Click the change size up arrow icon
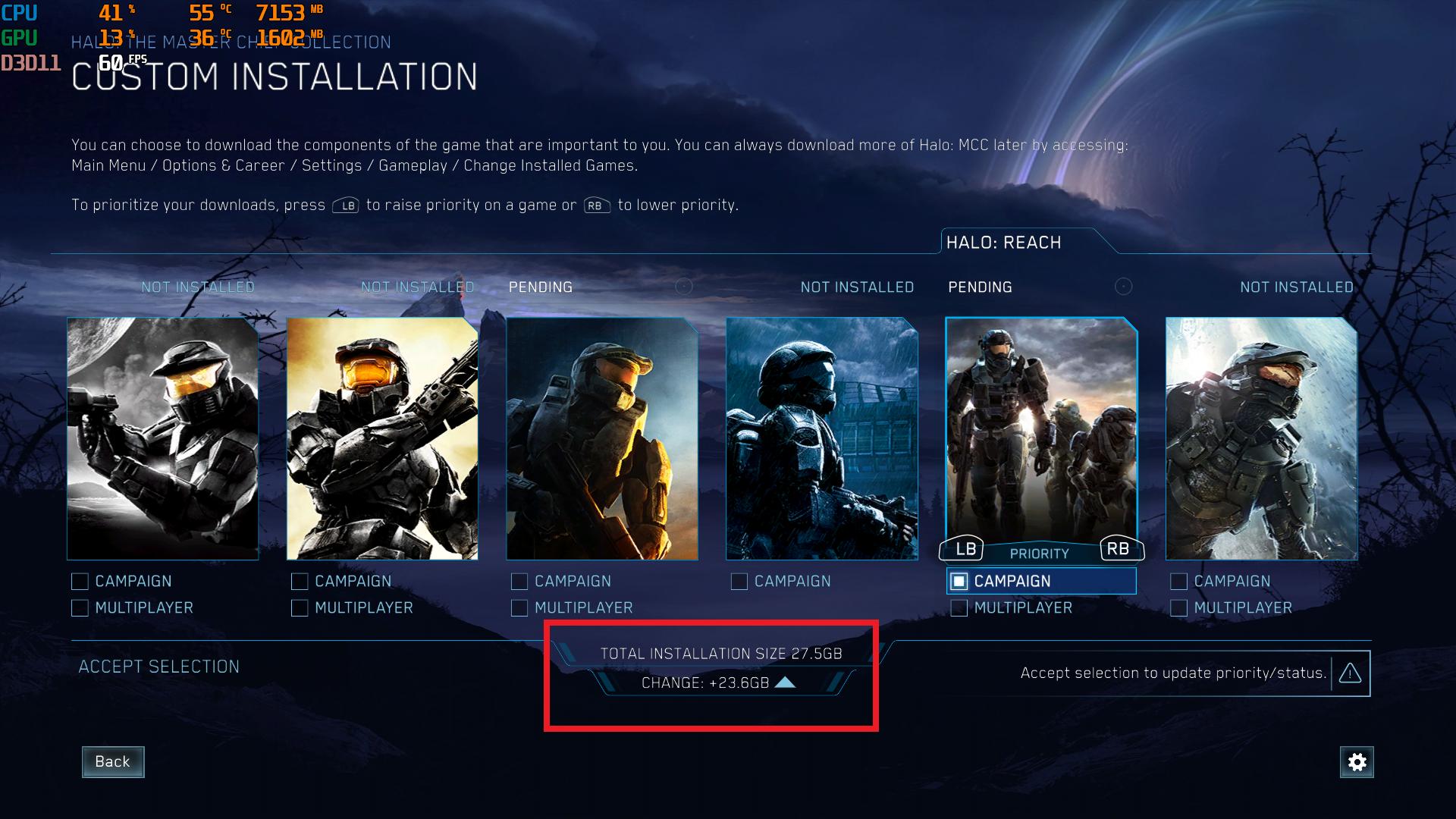This screenshot has height=819, width=1456. [x=785, y=682]
